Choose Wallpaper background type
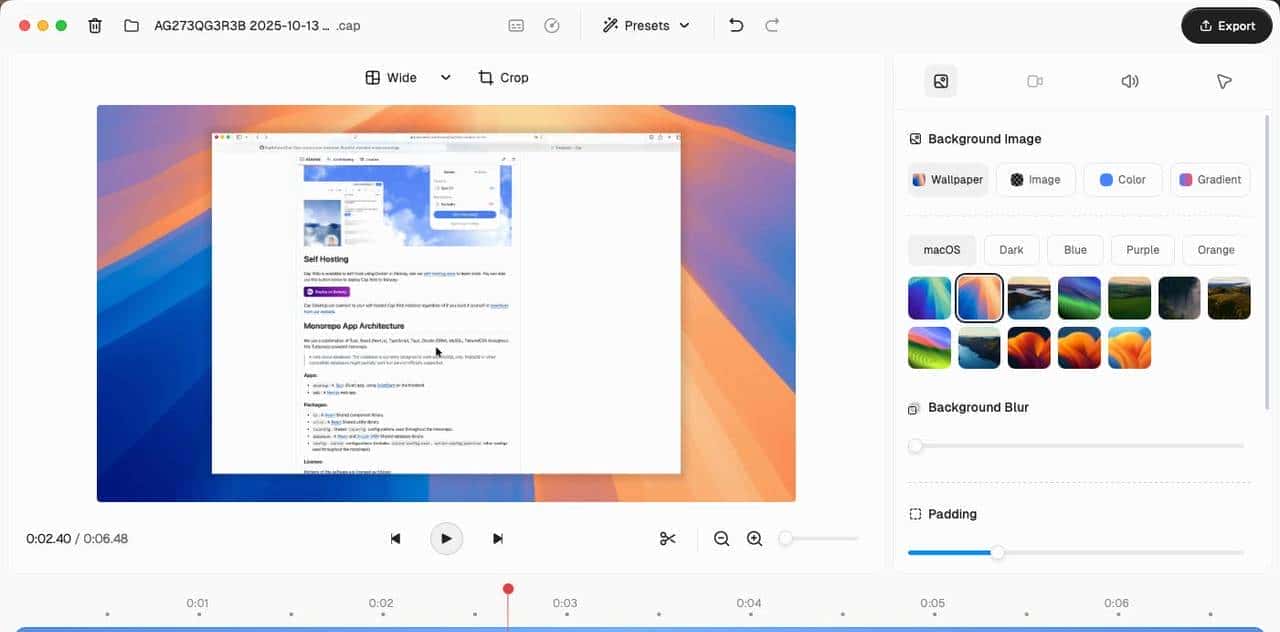The height and width of the screenshot is (632, 1280). pos(948,180)
